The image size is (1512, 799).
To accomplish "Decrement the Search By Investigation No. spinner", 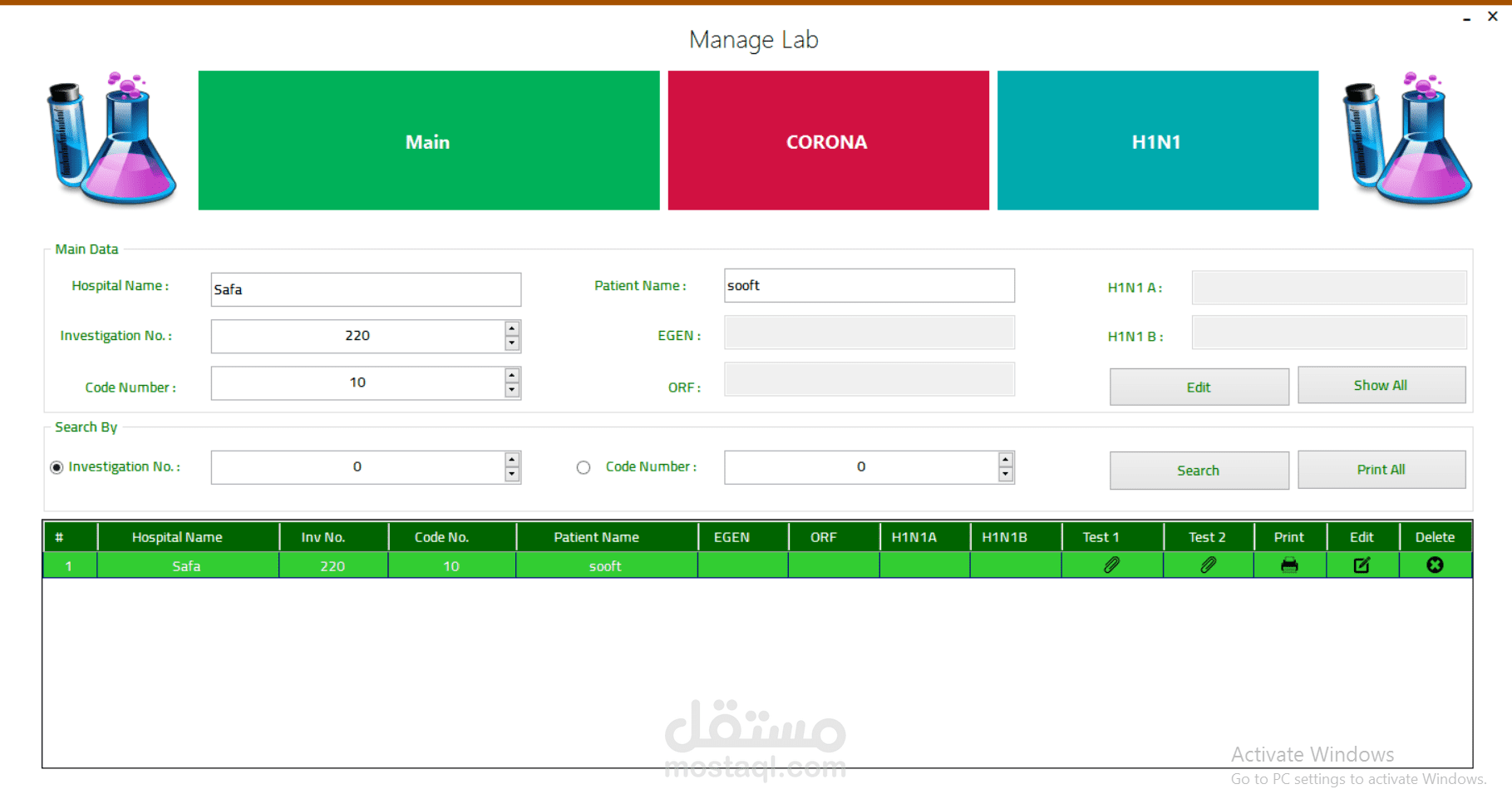I will click(512, 475).
